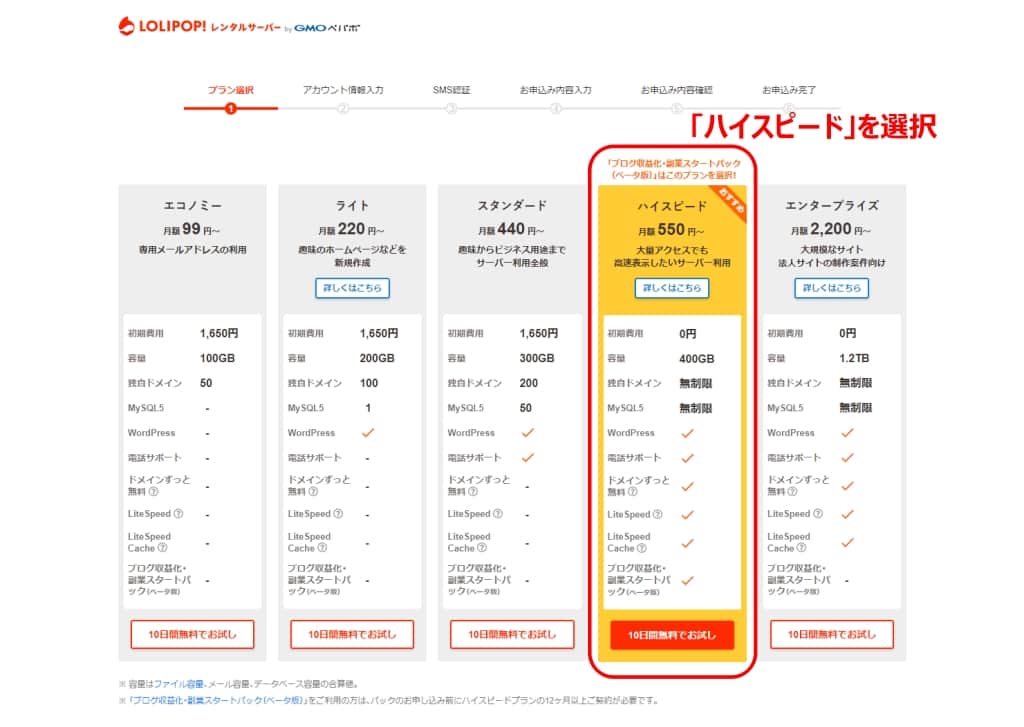Click the 100GB capacity value
The height and width of the screenshot is (727, 1024).
[x=217, y=359]
